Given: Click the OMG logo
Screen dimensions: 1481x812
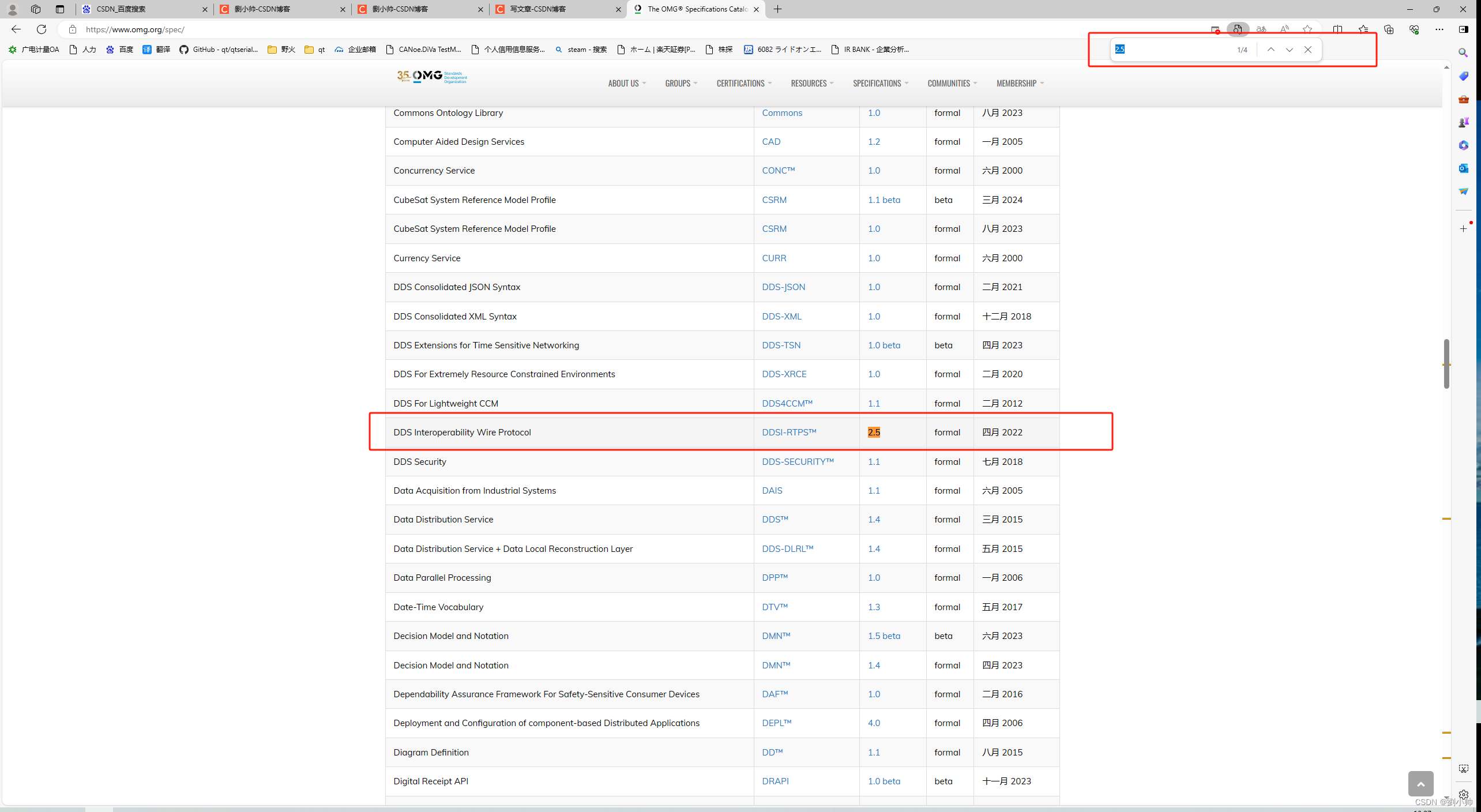Looking at the screenshot, I should tap(432, 77).
